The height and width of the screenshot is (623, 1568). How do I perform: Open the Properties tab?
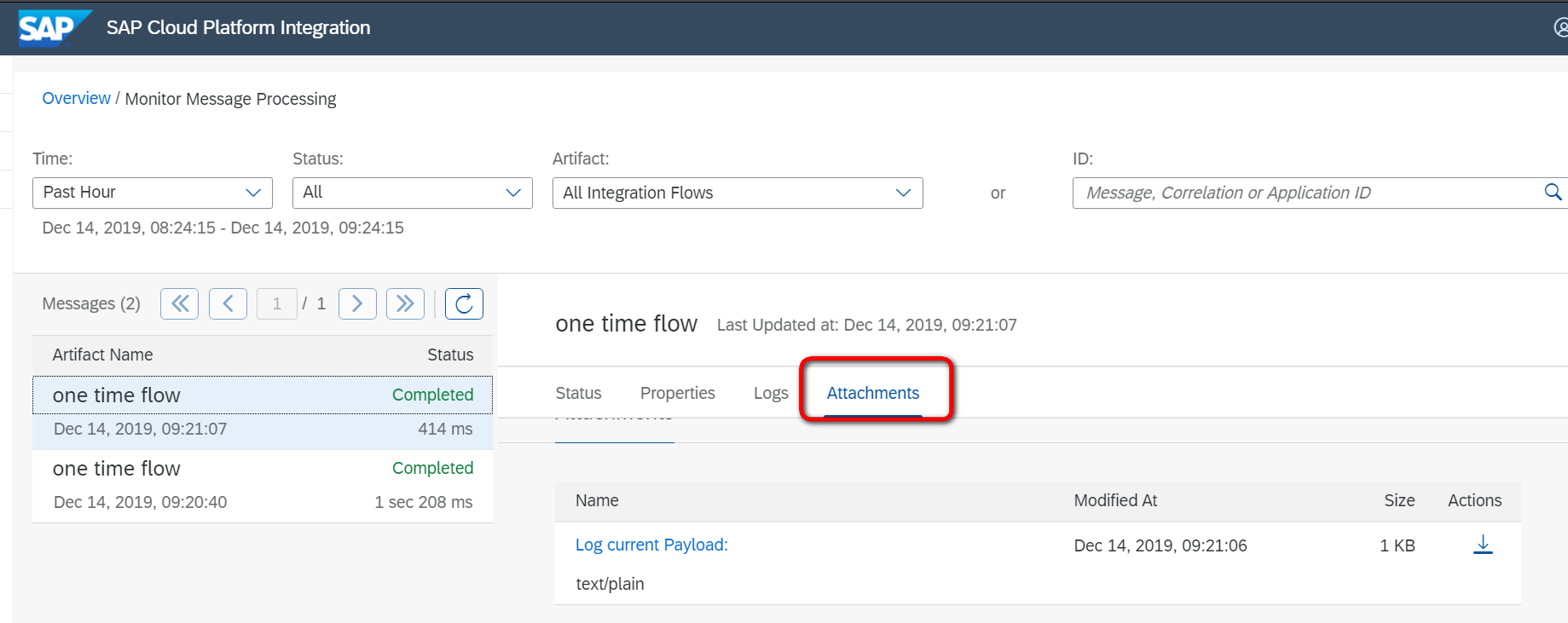[x=677, y=393]
